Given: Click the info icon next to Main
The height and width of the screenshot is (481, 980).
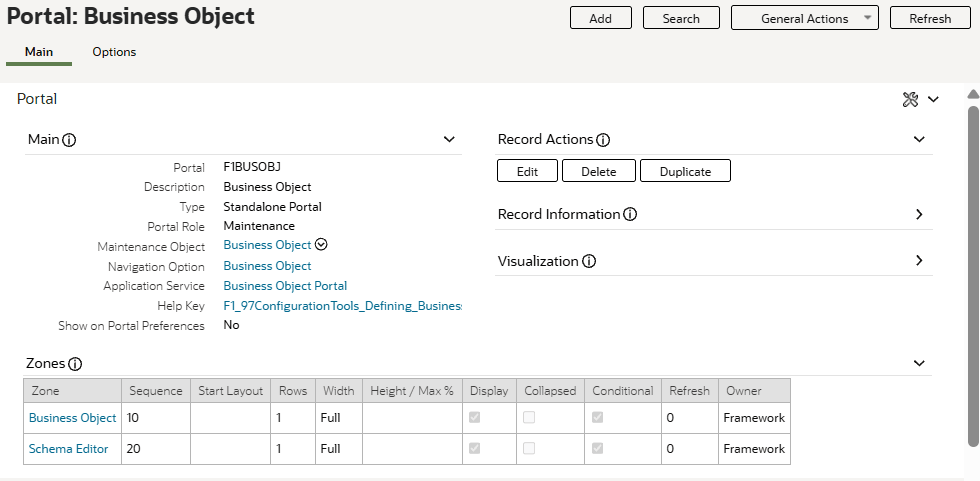Looking at the screenshot, I should pyautogui.click(x=69, y=140).
